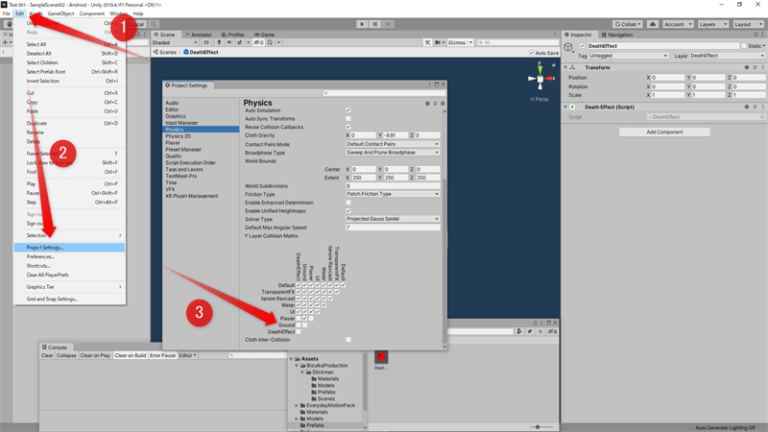
Task: Open the Physics settings help icon
Action: click(428, 103)
